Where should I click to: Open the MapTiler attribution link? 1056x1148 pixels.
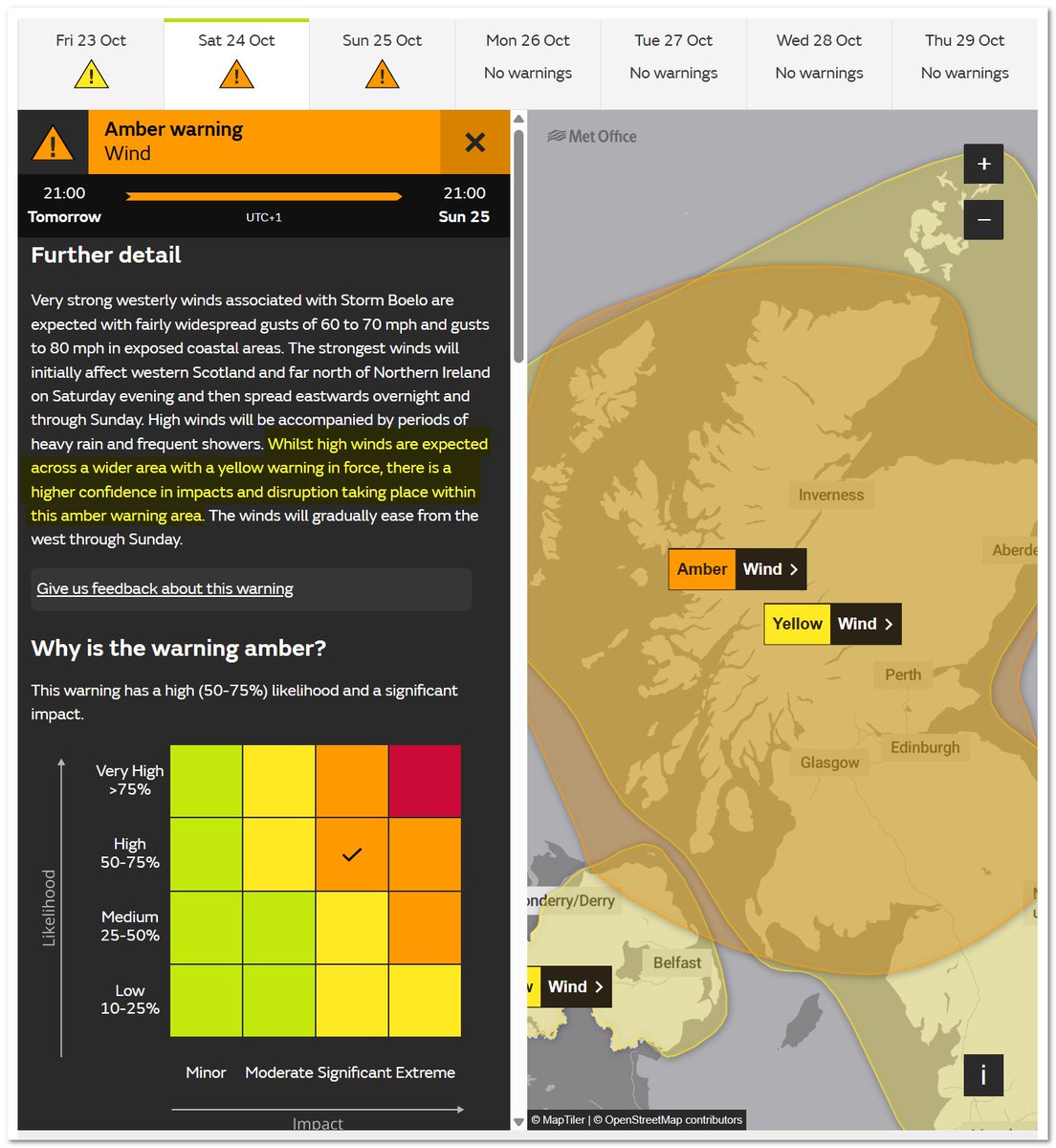click(x=563, y=1119)
